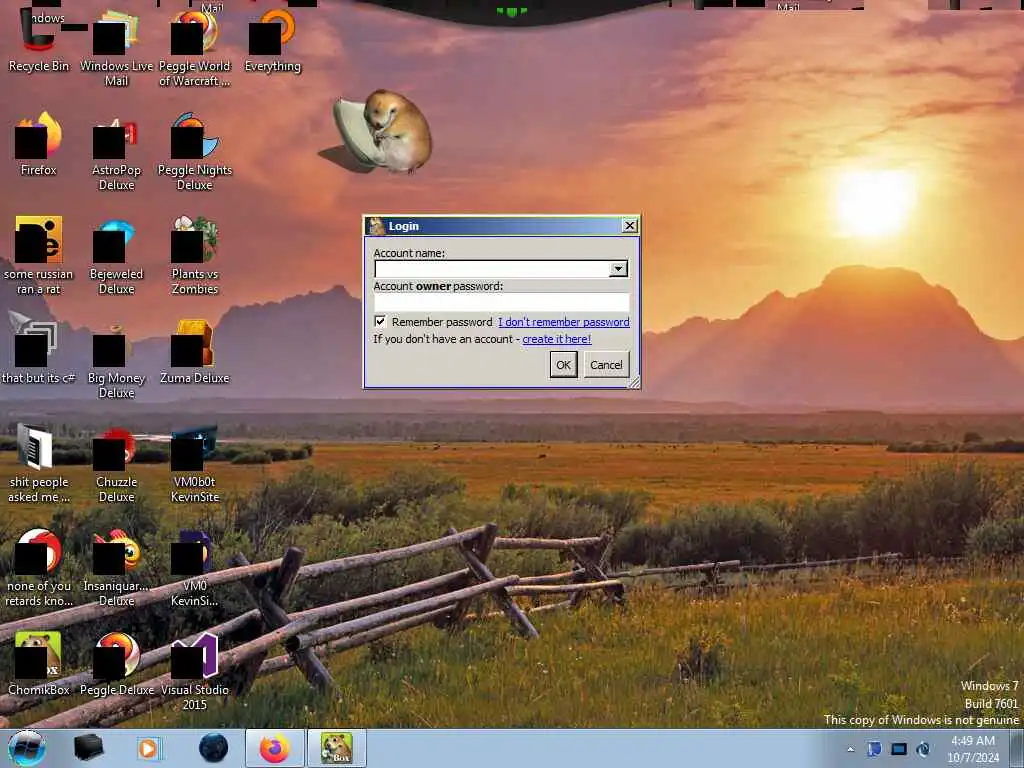Select the Plants vs Zombies icon

point(194,255)
